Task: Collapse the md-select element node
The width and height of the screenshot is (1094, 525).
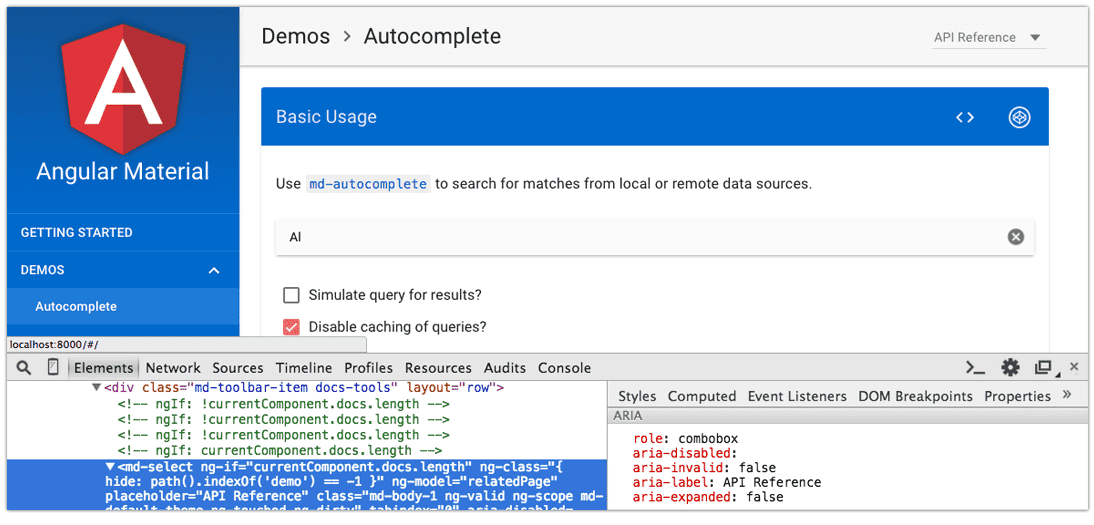Action: (110, 467)
